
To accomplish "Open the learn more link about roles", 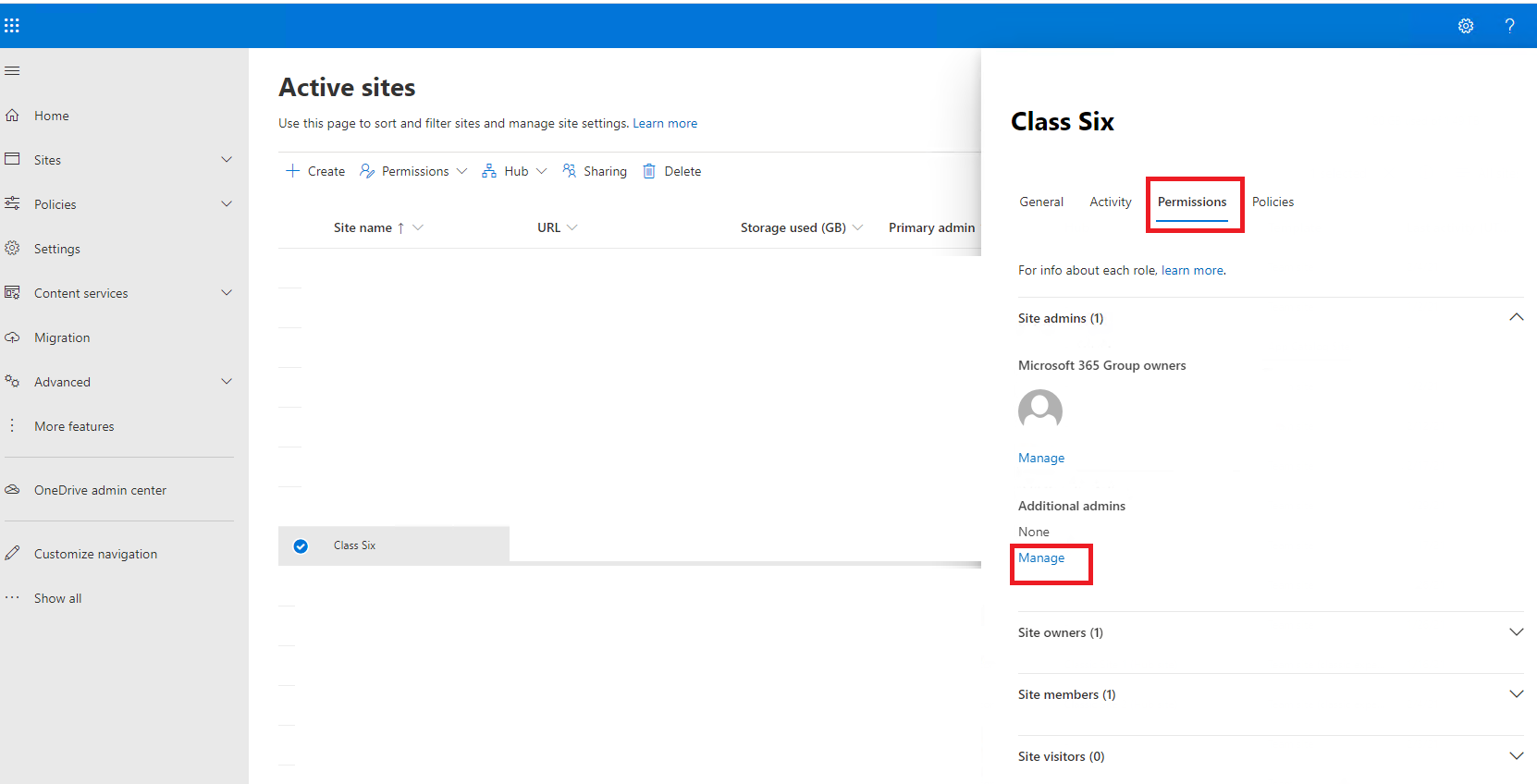I will coord(1192,270).
